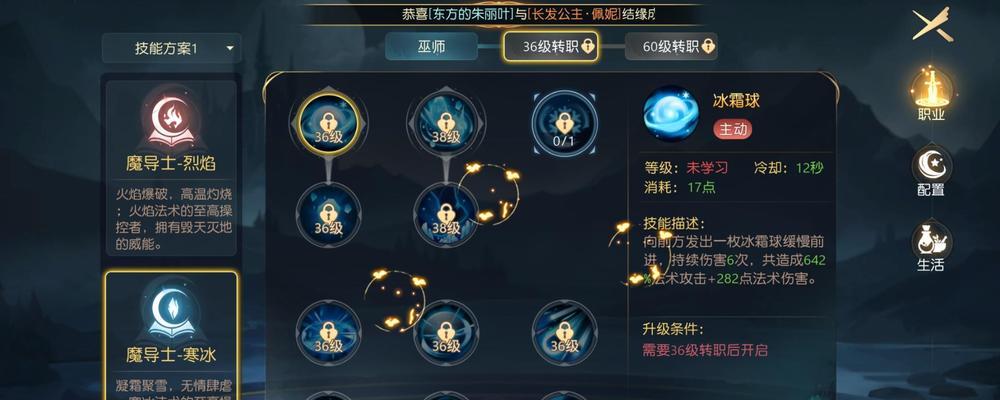This screenshot has width=1000, height=400.
Task: Open the 职业 class icon in right sidebar
Action: click(932, 94)
